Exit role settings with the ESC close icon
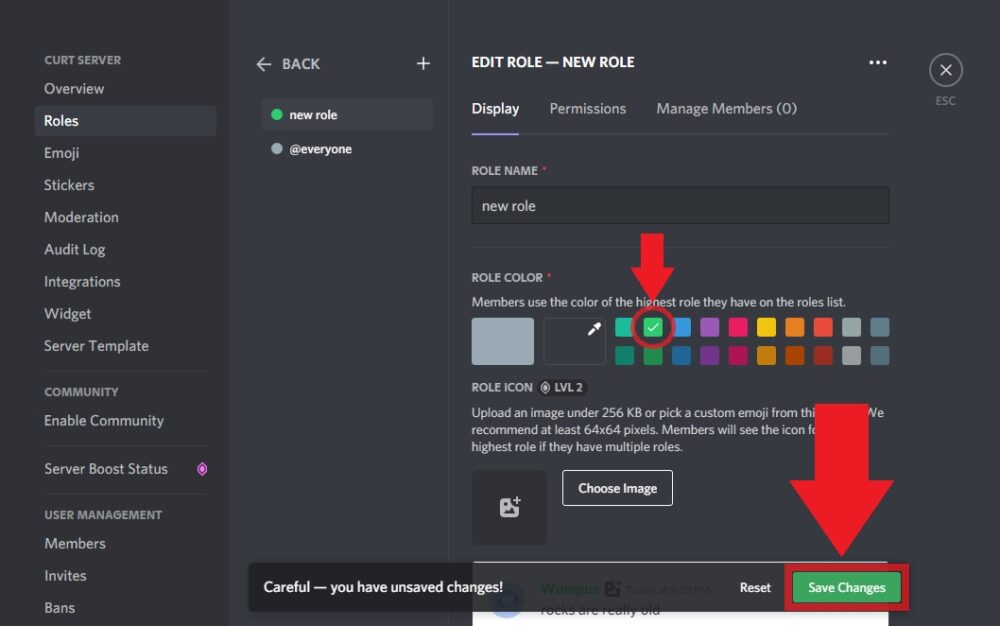 click(x=945, y=70)
